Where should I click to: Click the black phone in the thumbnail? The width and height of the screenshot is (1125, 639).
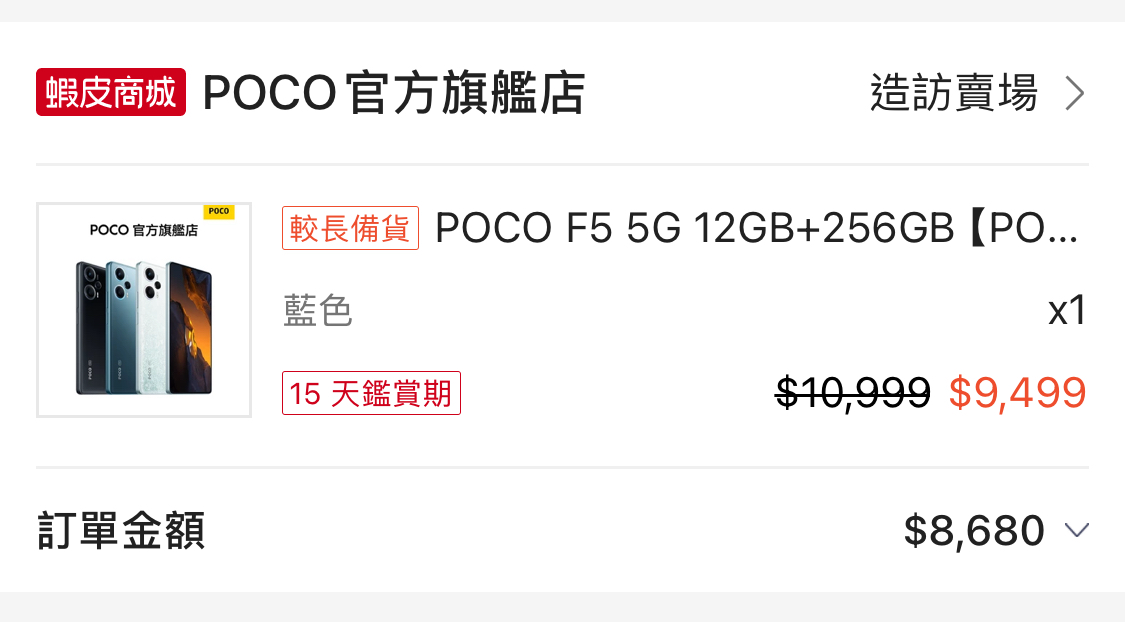pos(91,328)
